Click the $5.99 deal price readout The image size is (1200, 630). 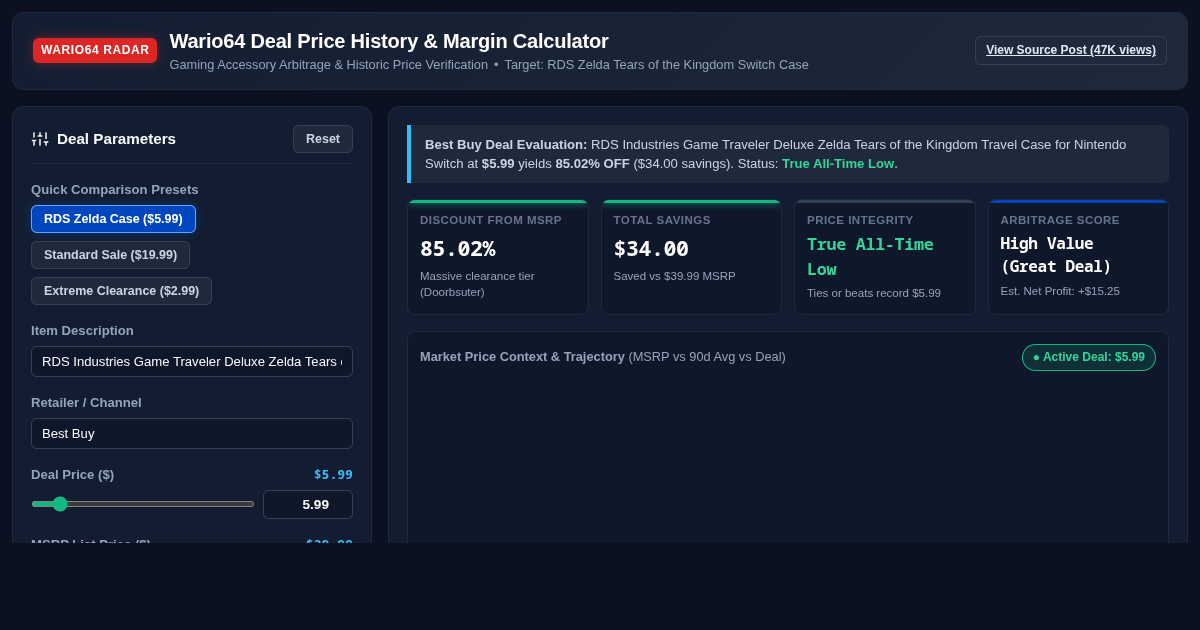(333, 474)
